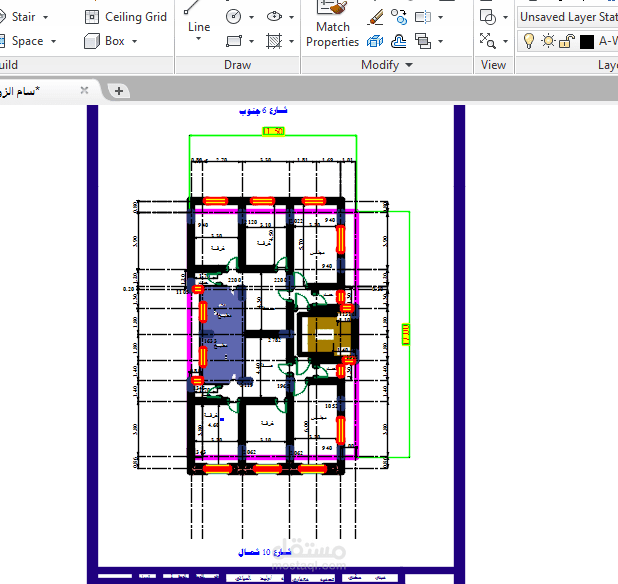This screenshot has width=618, height=584.
Task: Select the Rectangle tool icon
Action: (234, 41)
